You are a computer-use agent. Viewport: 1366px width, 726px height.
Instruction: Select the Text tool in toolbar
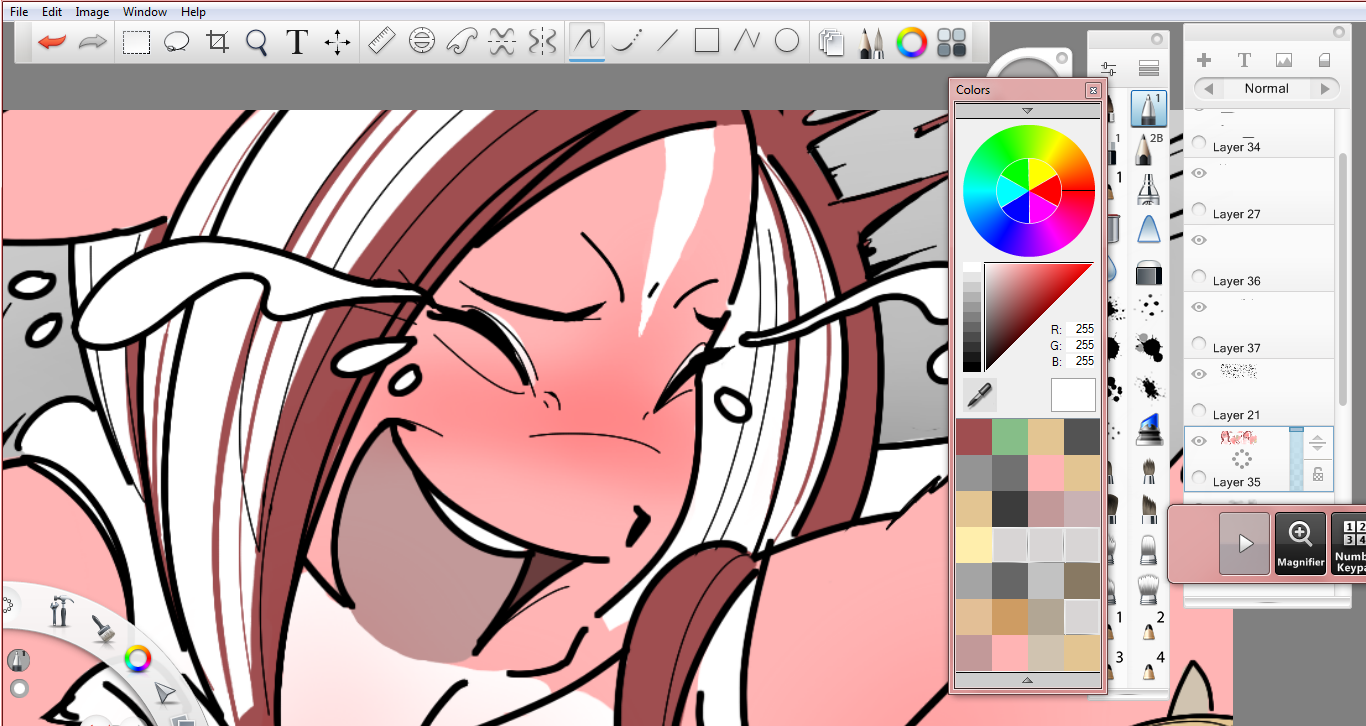[x=296, y=42]
